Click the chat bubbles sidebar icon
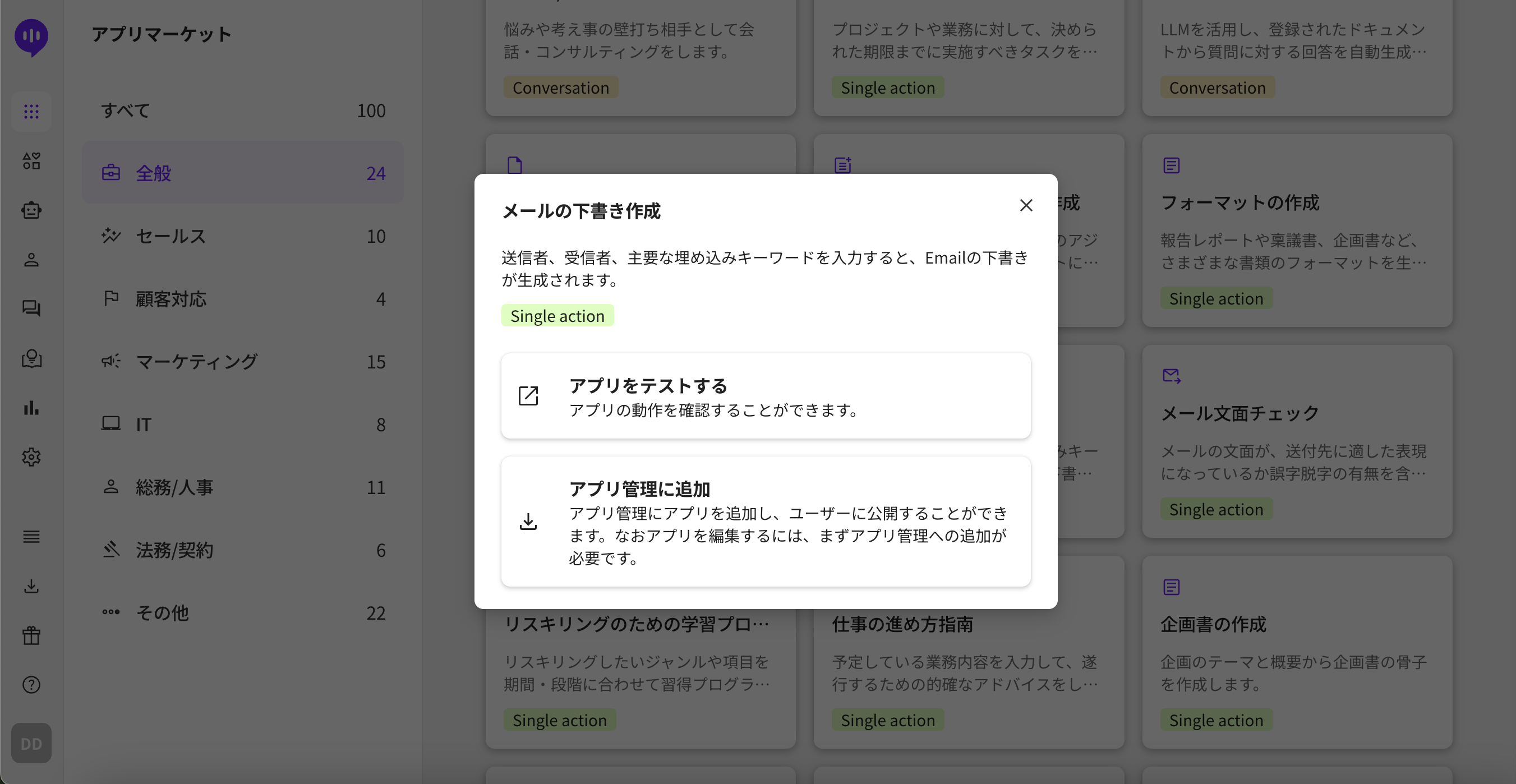 pyautogui.click(x=31, y=308)
